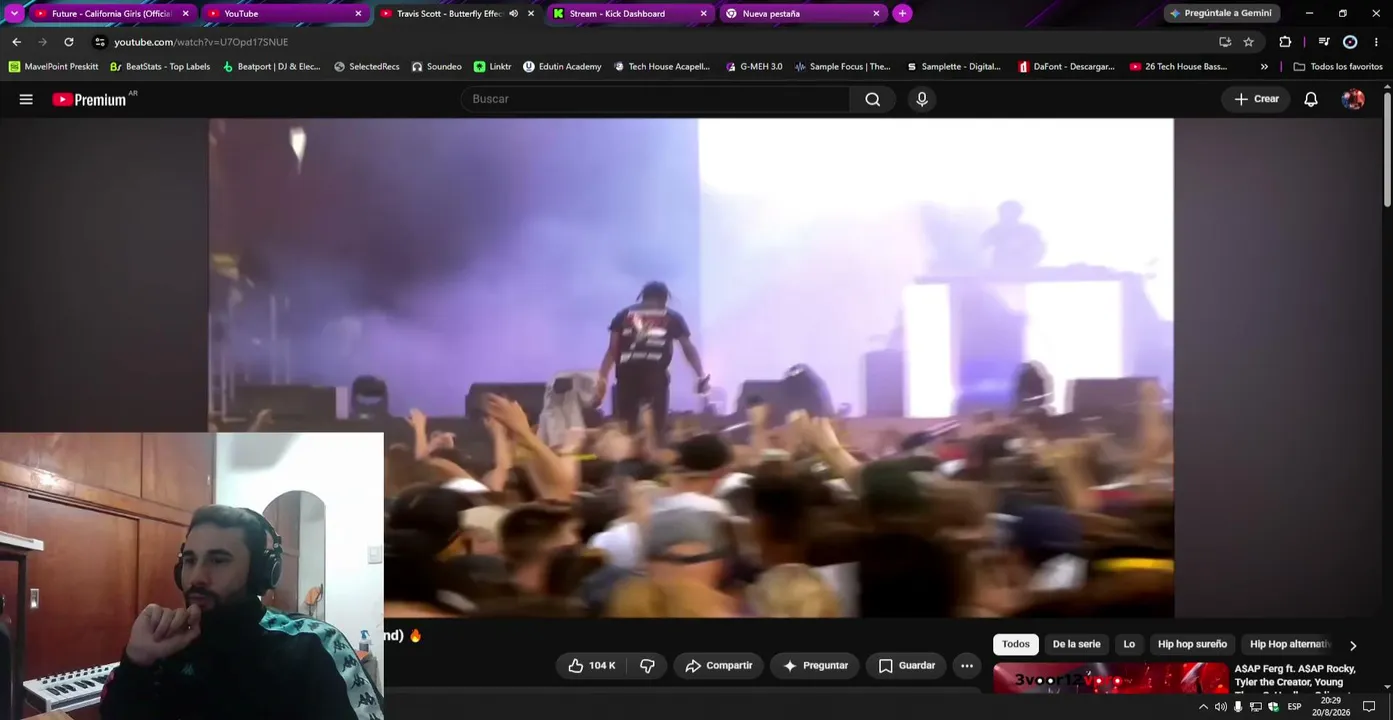The width and height of the screenshot is (1393, 720).
Task: Select the Lo filter chip
Action: click(x=1129, y=645)
